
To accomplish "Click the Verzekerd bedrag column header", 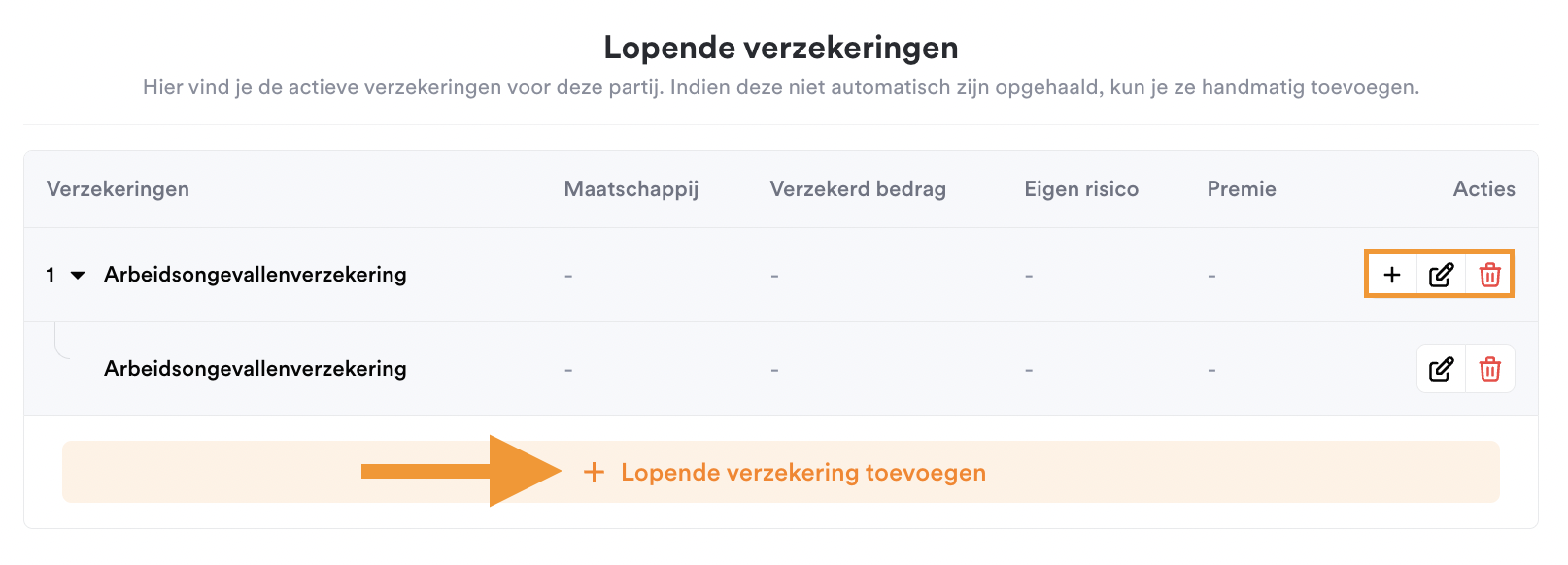I will 858,189.
